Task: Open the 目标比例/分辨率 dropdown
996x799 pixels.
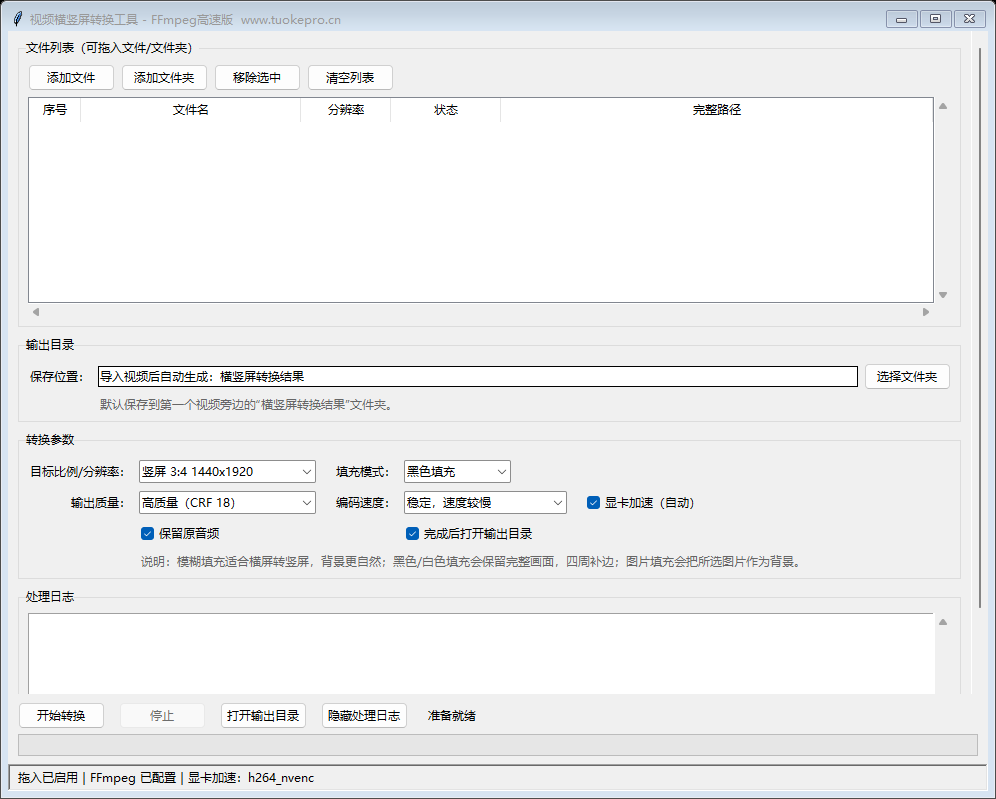Action: pos(227,472)
